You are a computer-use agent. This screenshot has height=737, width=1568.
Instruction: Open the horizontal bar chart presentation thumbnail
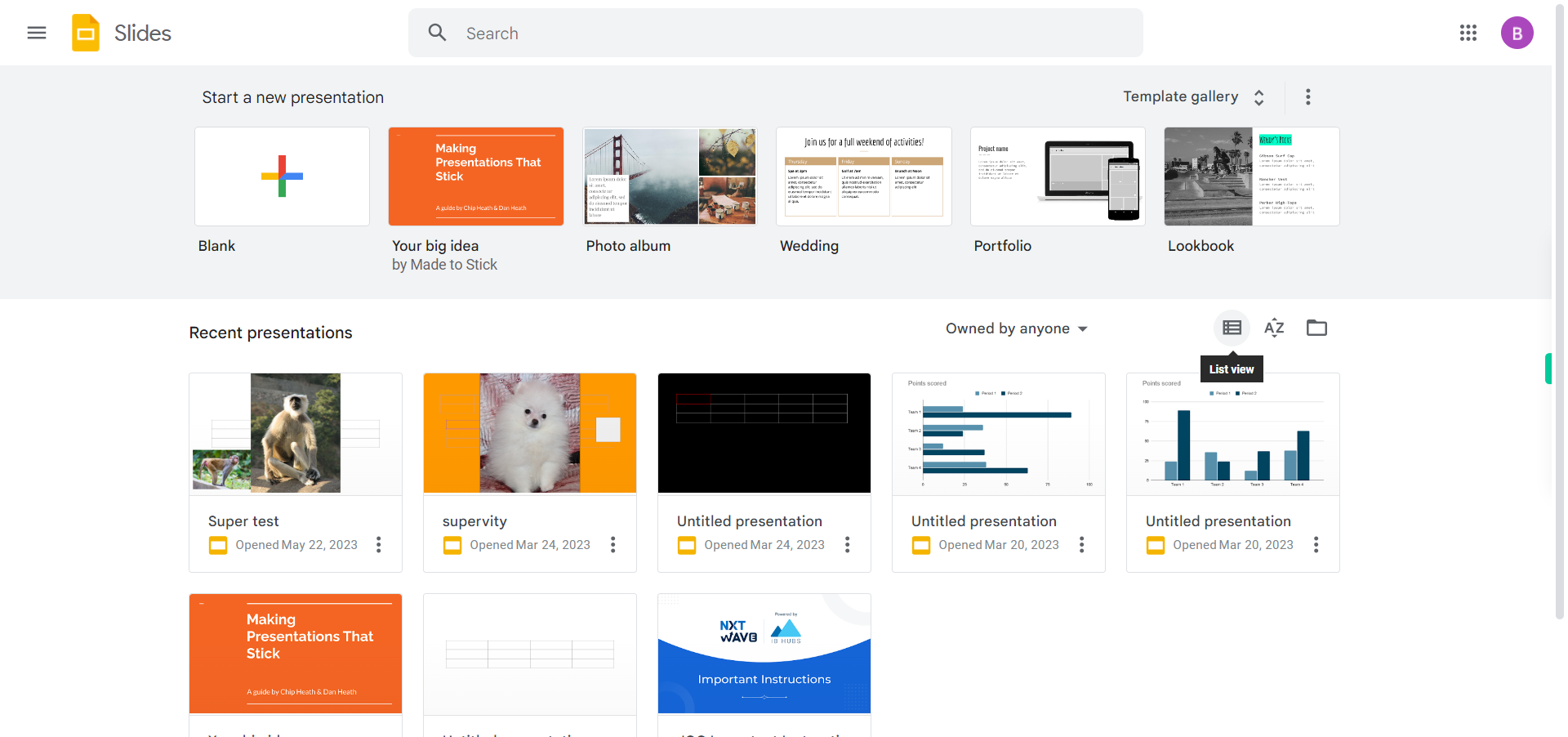(999, 434)
